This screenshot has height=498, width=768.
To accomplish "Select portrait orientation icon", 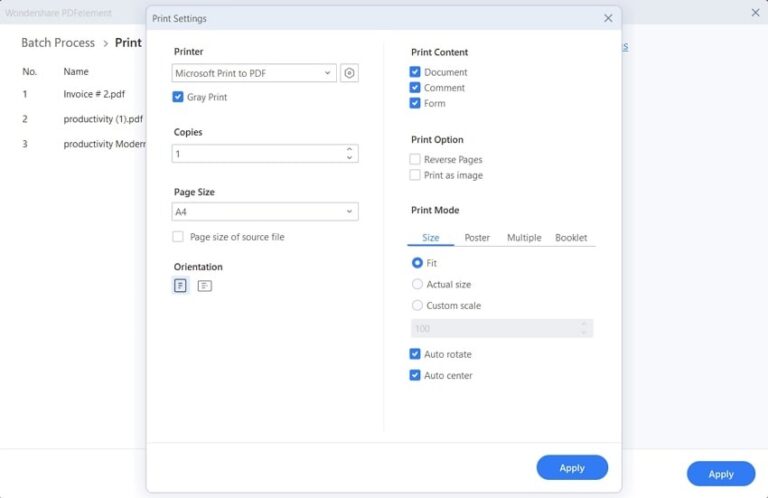I will tap(180, 286).
